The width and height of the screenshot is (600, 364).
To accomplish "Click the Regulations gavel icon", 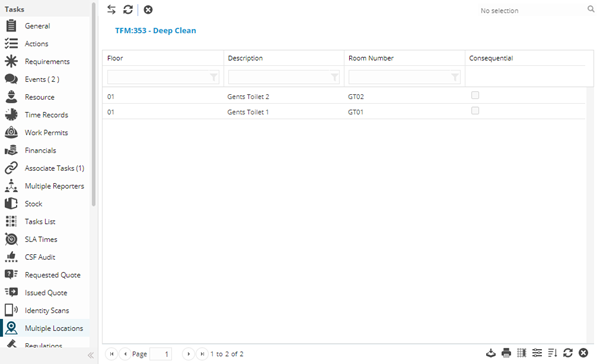I will pos(11,343).
